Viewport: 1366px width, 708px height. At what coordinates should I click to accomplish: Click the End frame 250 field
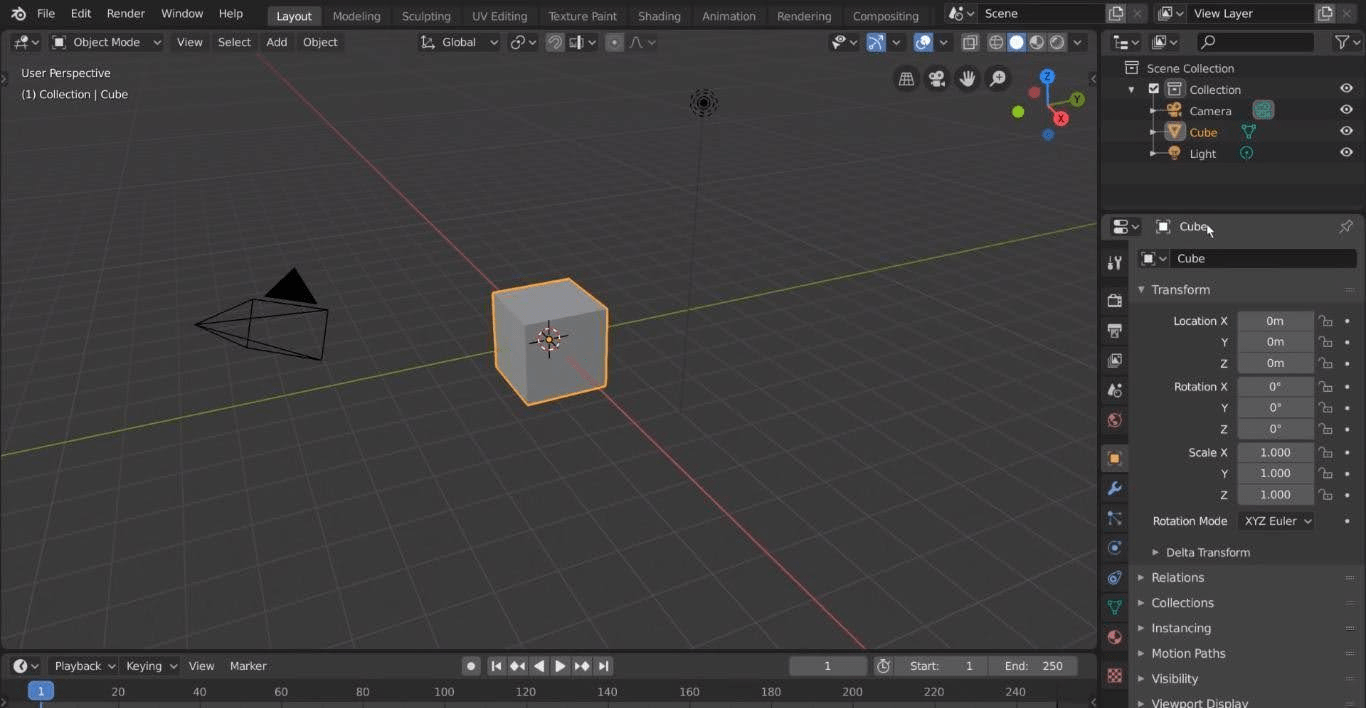[x=1033, y=666]
